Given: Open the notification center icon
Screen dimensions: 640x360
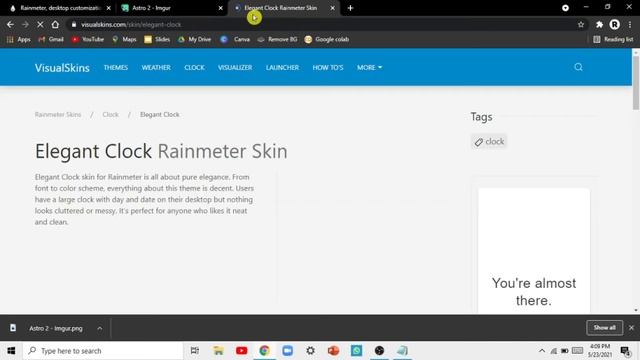Looking at the screenshot, I should [625, 351].
